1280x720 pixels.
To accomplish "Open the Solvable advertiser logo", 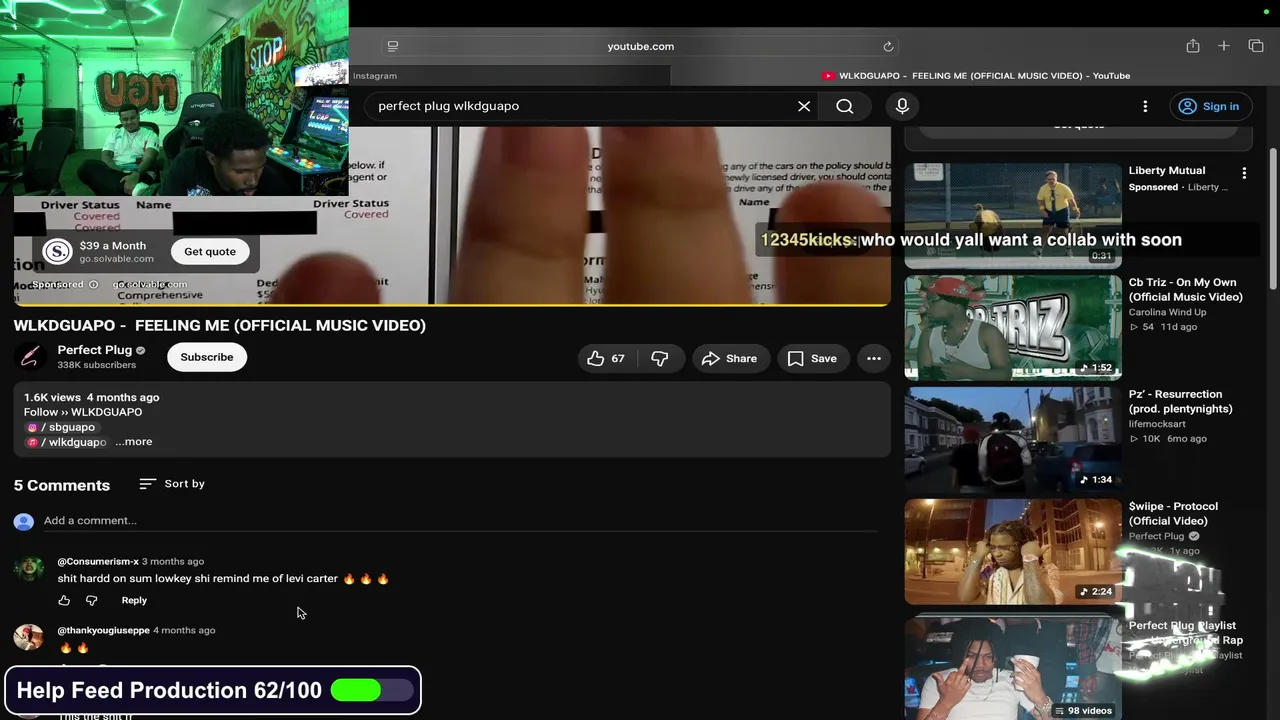I will [57, 252].
